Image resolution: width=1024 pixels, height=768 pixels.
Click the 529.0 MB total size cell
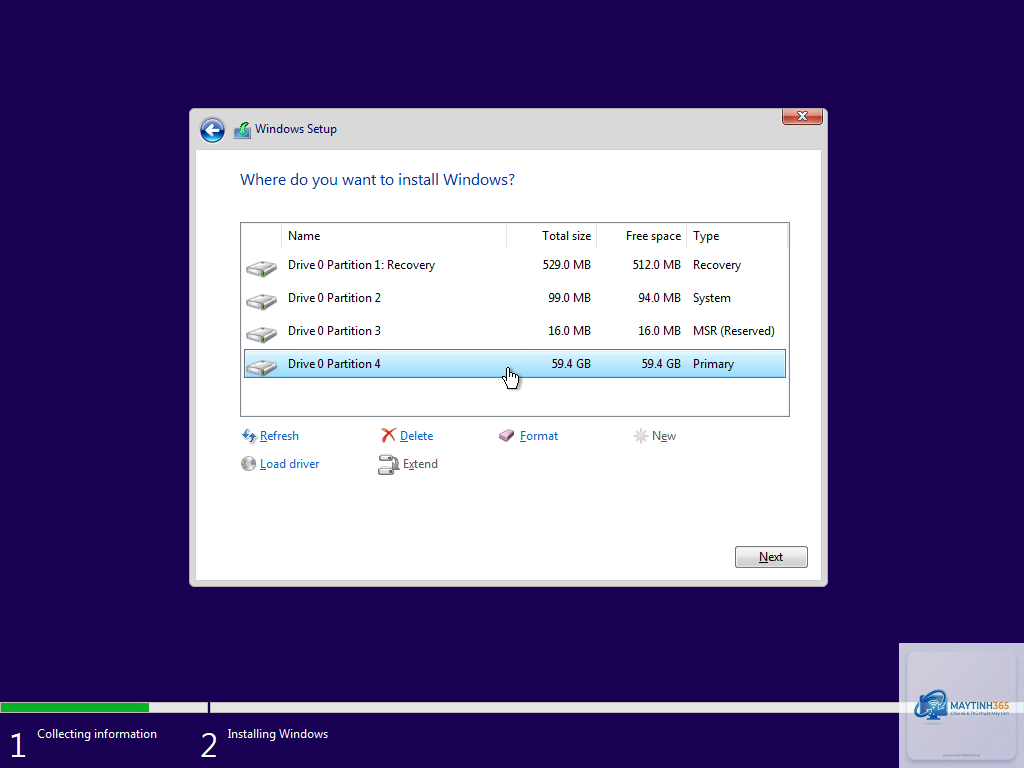pyautogui.click(x=566, y=265)
